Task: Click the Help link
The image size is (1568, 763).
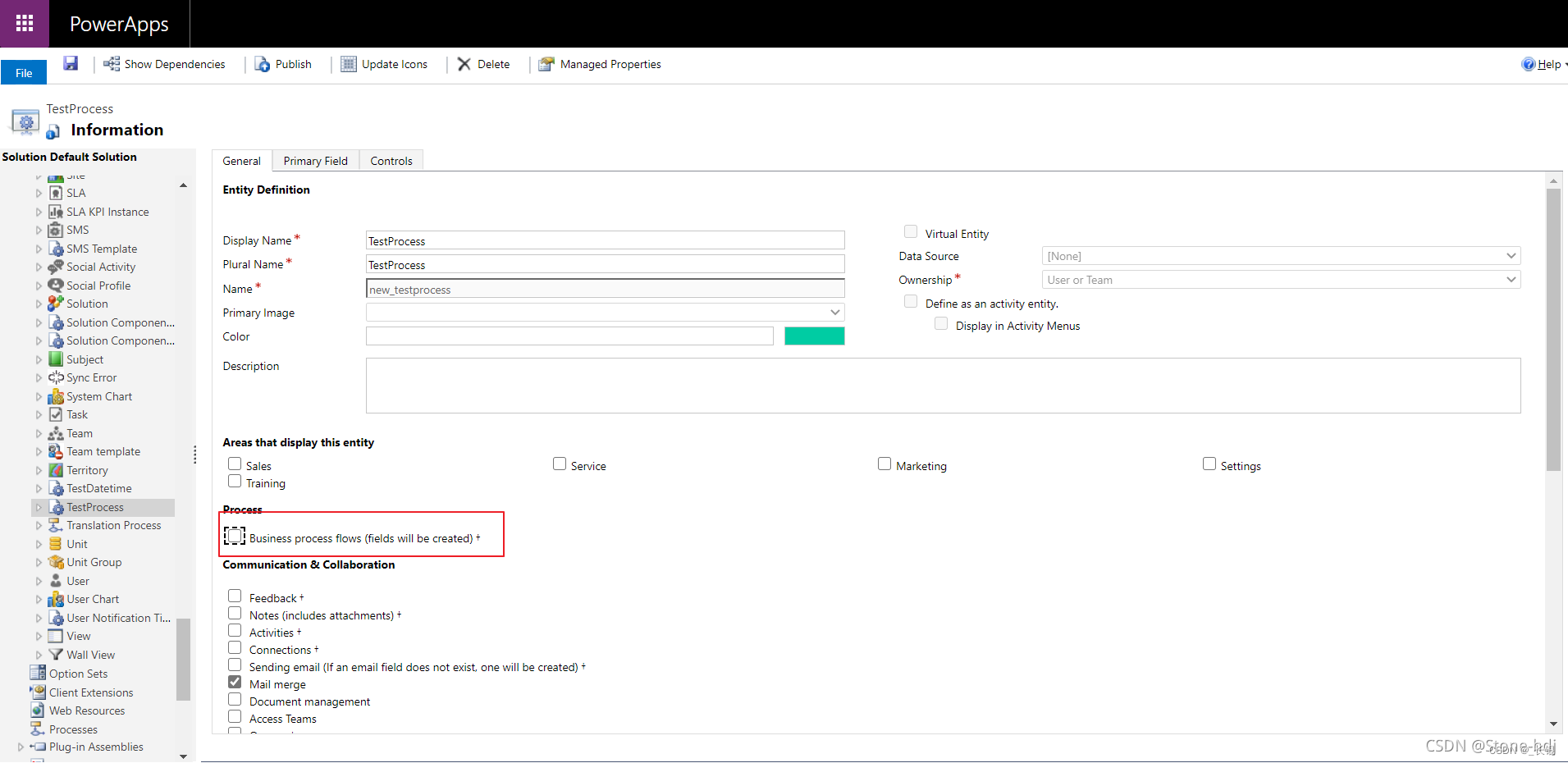Action: [x=1546, y=64]
